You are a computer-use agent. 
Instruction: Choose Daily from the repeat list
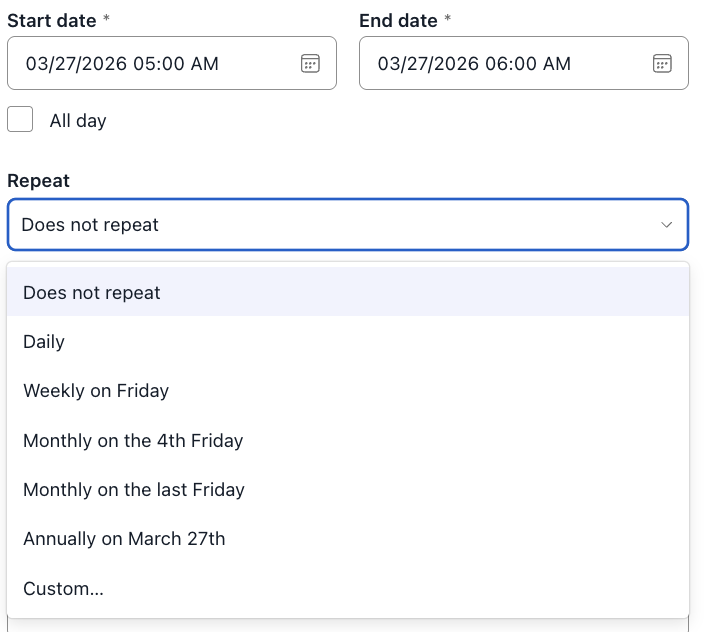(x=44, y=342)
